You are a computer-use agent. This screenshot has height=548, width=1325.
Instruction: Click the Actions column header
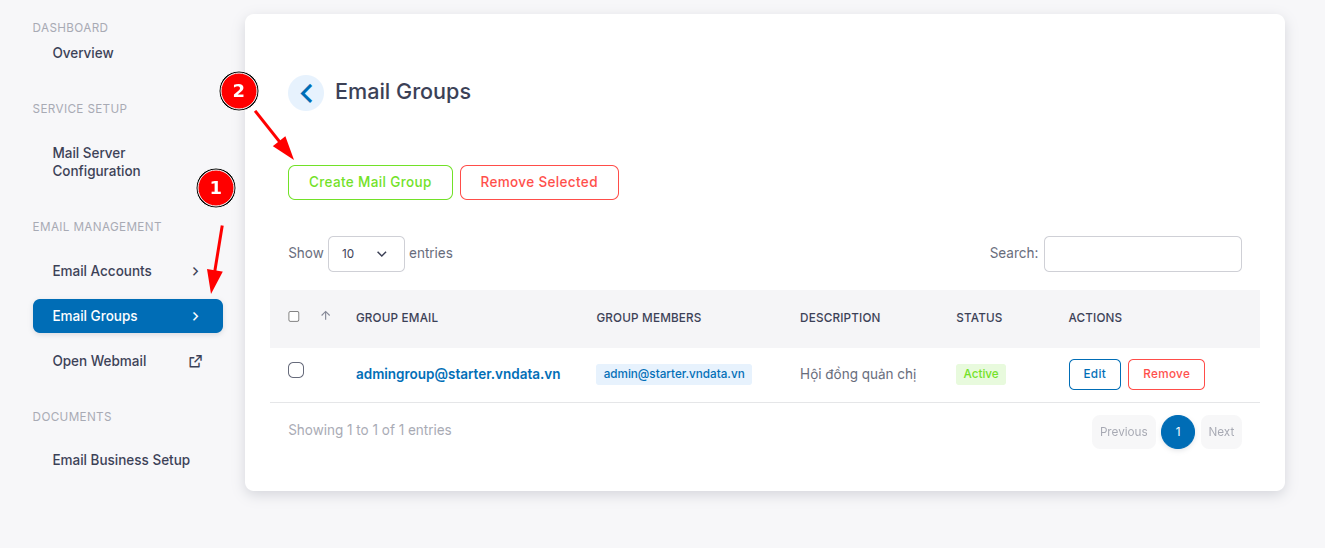click(1095, 318)
